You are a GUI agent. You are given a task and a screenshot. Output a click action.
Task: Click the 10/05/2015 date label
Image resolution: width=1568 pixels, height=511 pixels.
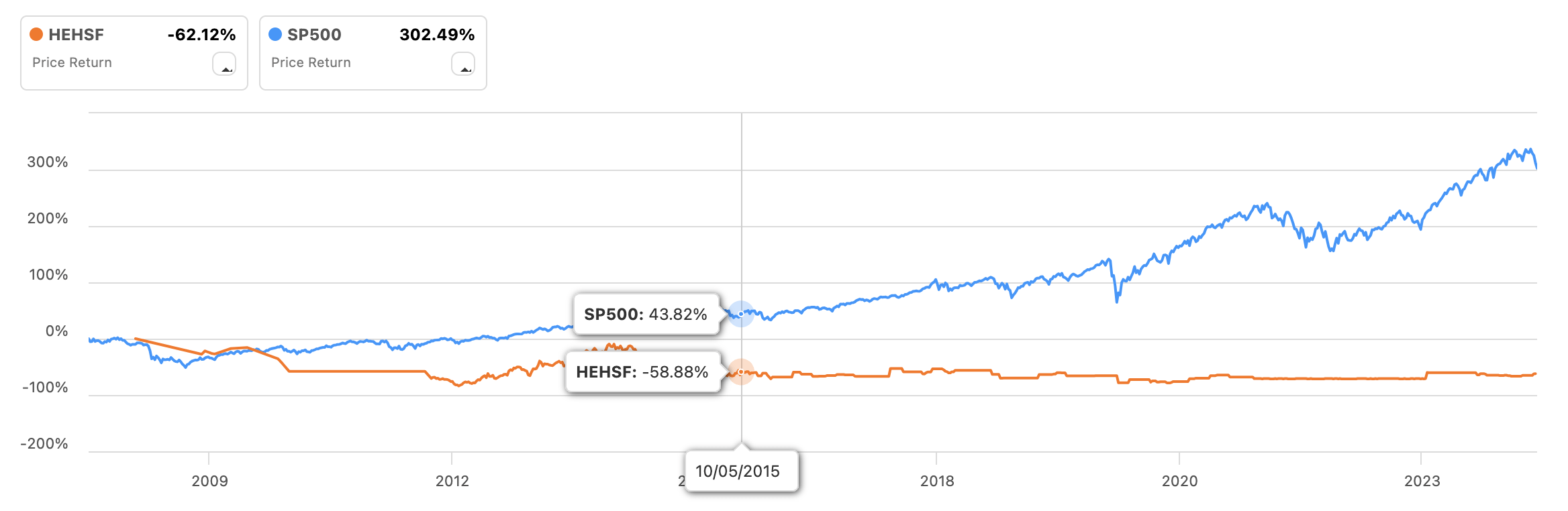737,471
